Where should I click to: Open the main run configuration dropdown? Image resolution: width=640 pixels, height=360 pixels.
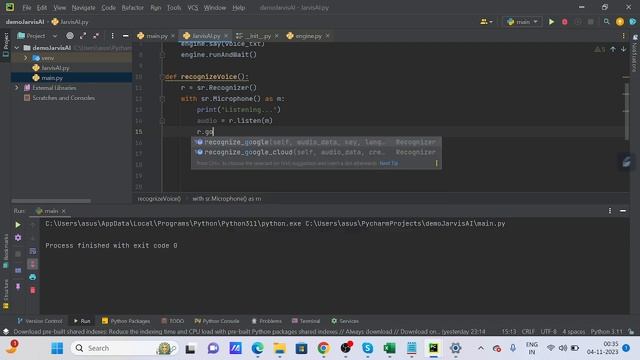point(522,22)
